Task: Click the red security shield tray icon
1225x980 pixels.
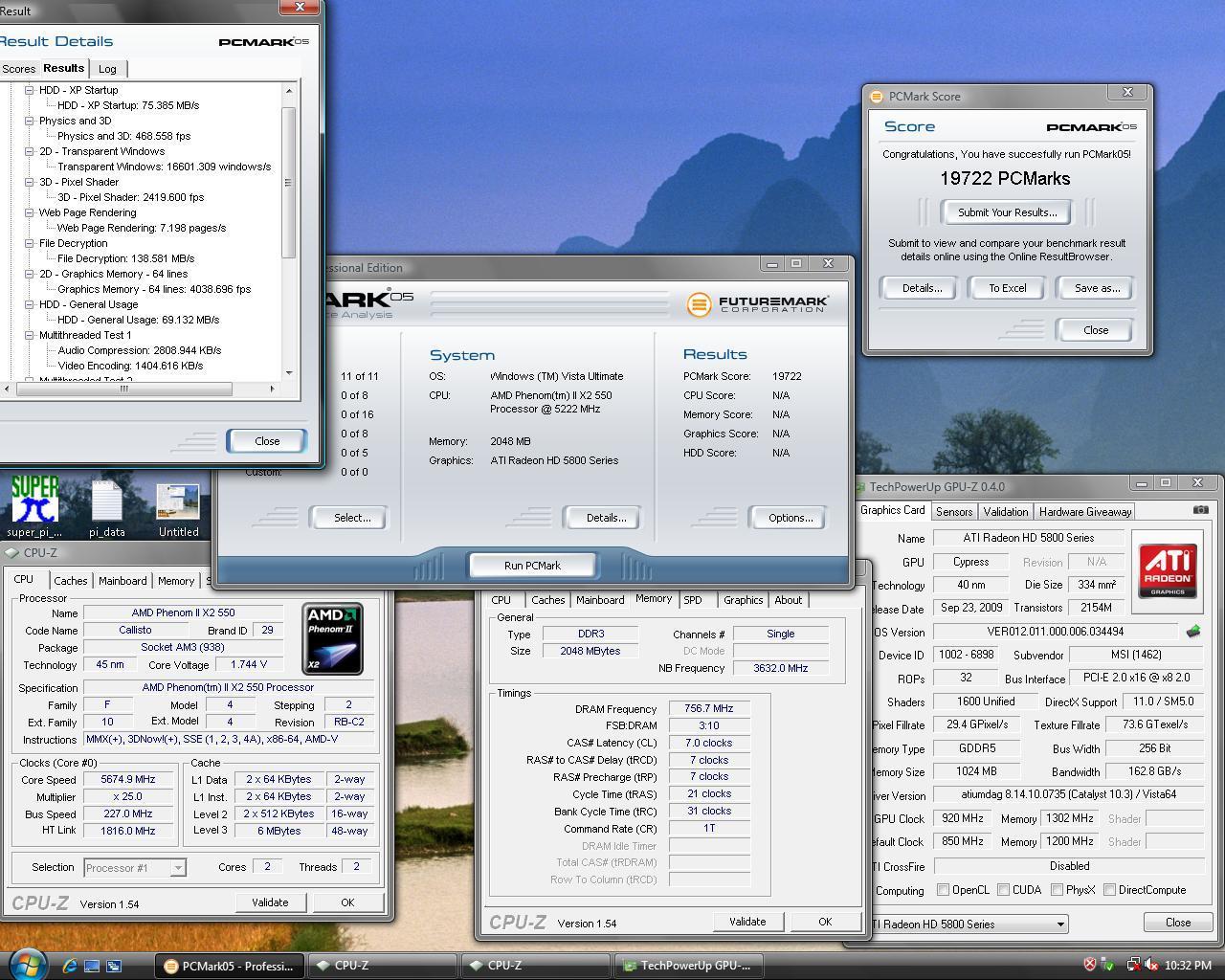Action: [1089, 965]
